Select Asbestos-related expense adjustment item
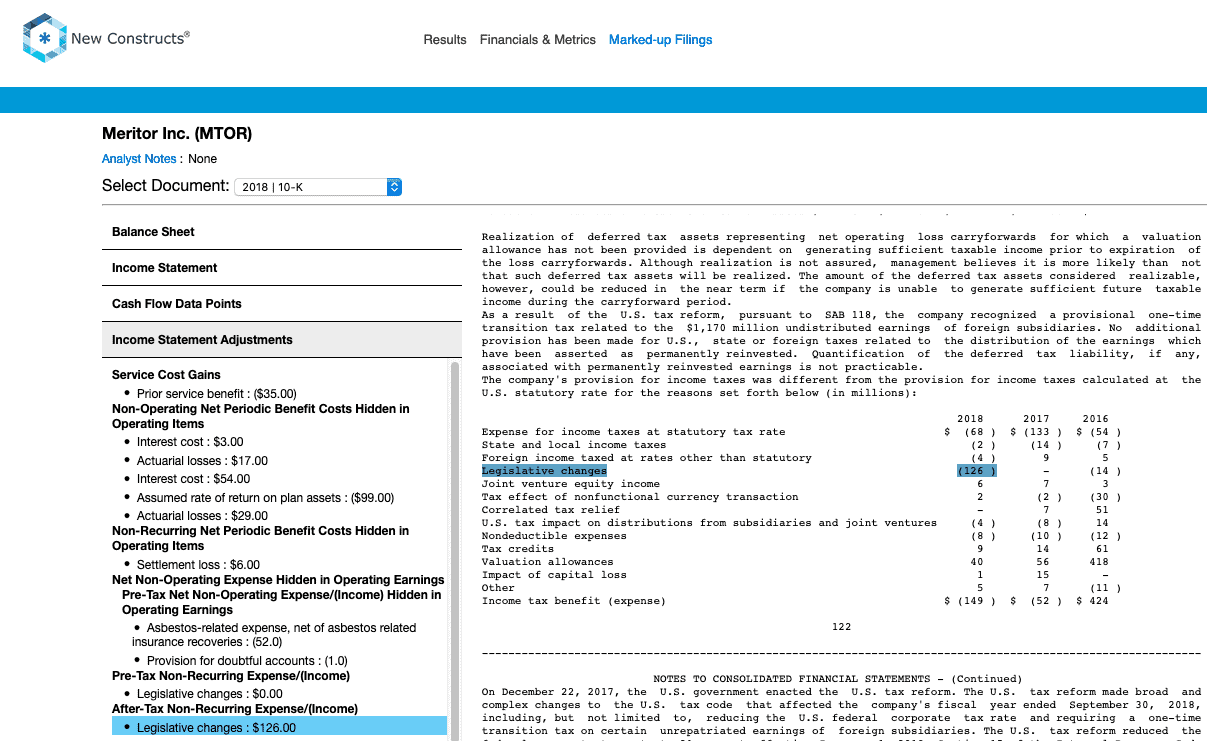This screenshot has width=1207, height=741. (275, 635)
